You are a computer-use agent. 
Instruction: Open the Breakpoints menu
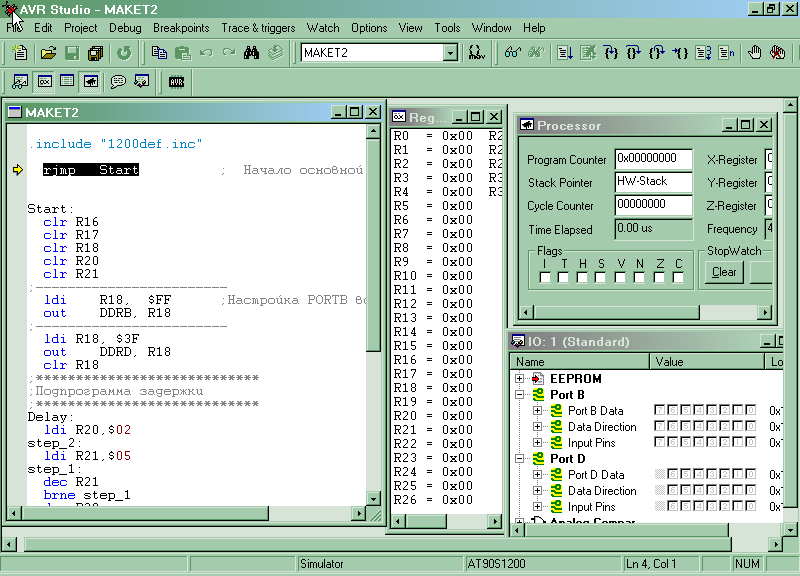pyautogui.click(x=180, y=28)
